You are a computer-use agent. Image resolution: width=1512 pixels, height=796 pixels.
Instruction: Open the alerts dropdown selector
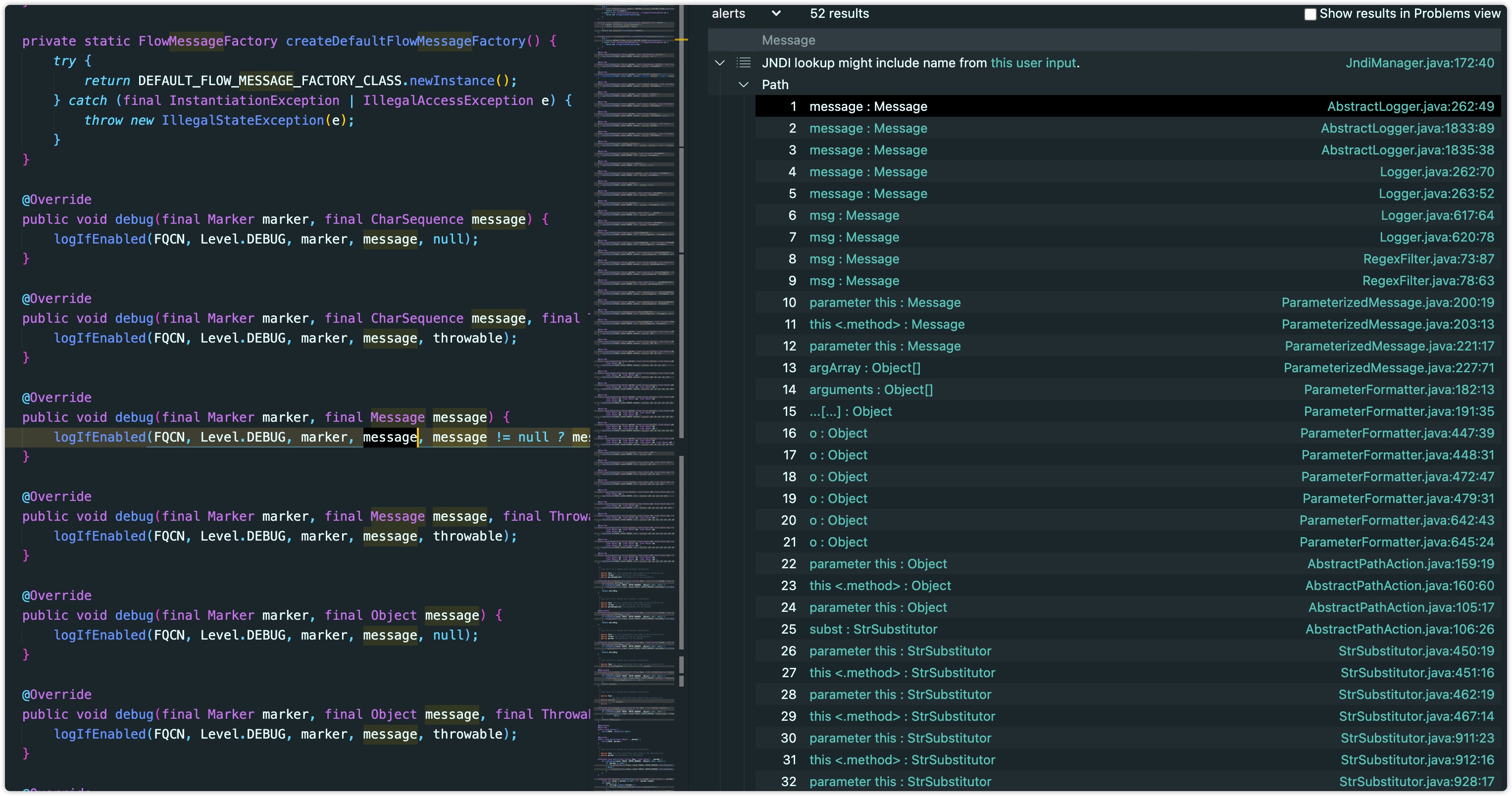[746, 13]
